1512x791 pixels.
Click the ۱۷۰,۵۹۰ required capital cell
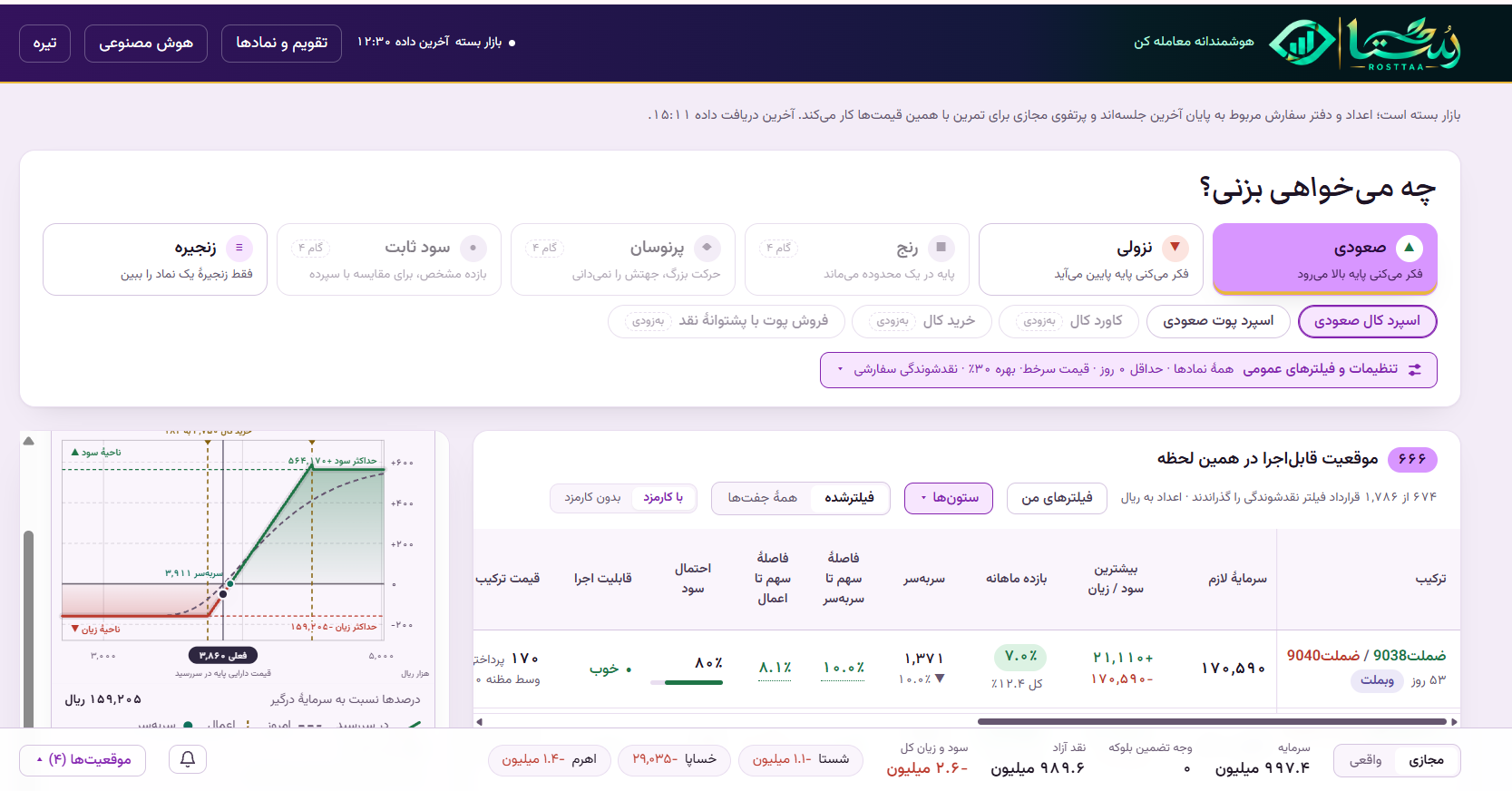point(1234,668)
